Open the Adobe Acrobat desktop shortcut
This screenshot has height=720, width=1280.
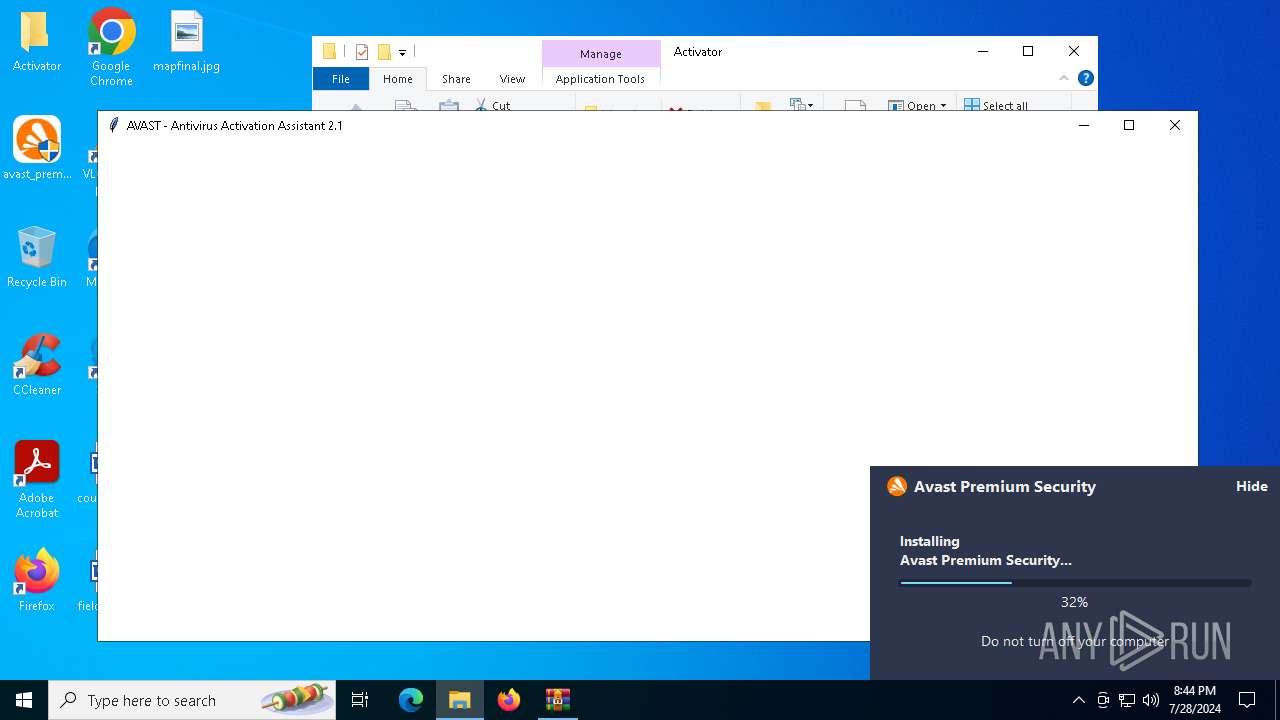pyautogui.click(x=37, y=480)
